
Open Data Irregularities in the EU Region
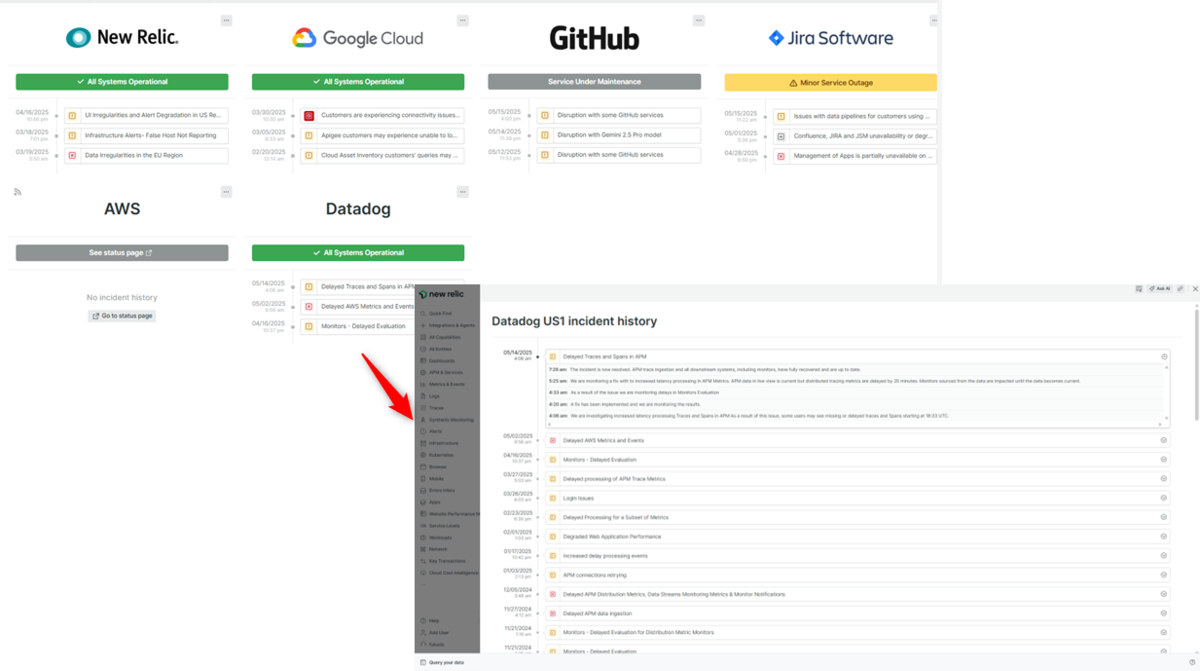pos(146,156)
